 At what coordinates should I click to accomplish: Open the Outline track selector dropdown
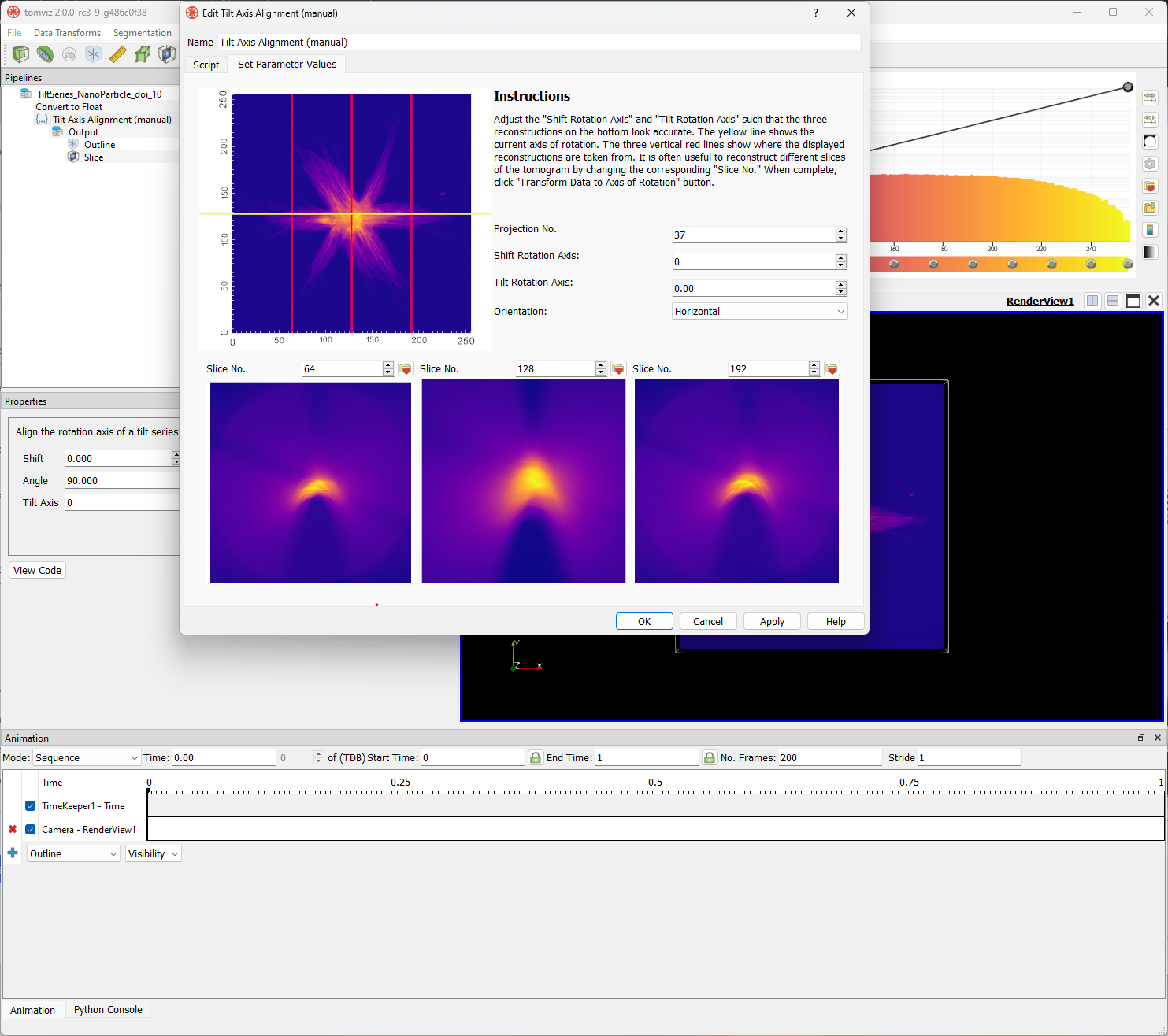[72, 853]
